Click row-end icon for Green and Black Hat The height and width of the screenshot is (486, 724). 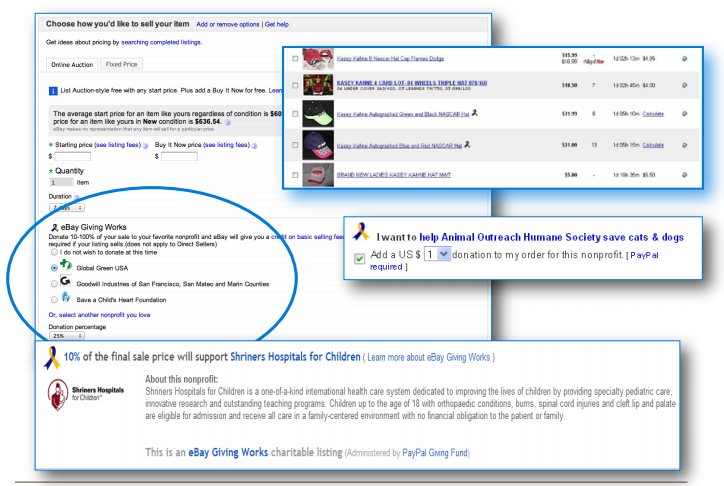(x=684, y=114)
